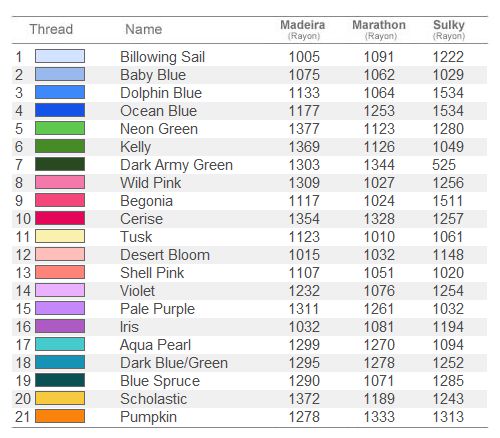Select the Dolphin Blue thread swatch
The width and height of the screenshot is (500, 438).
[x=60, y=92]
